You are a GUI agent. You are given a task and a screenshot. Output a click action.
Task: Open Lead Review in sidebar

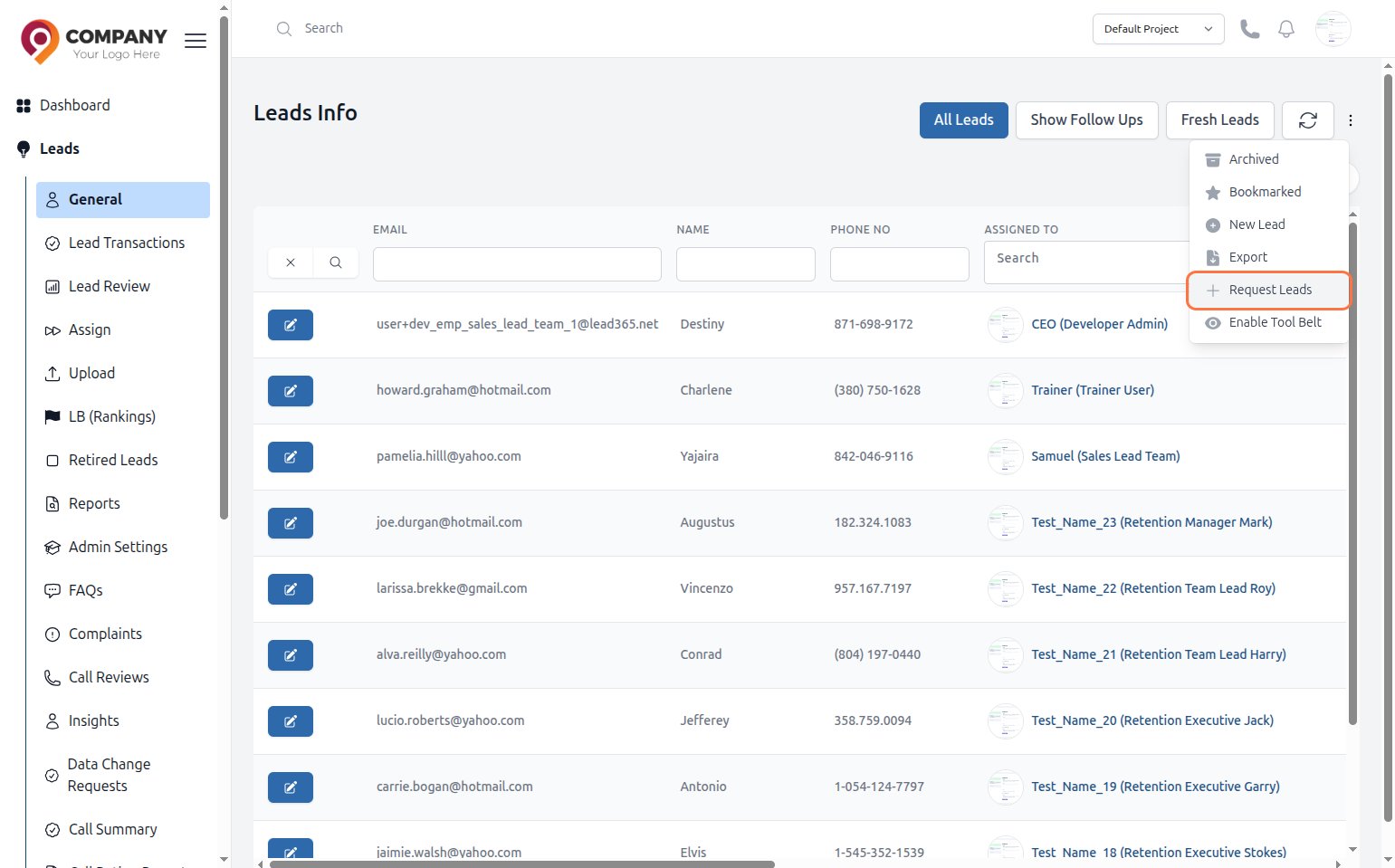coord(123,286)
